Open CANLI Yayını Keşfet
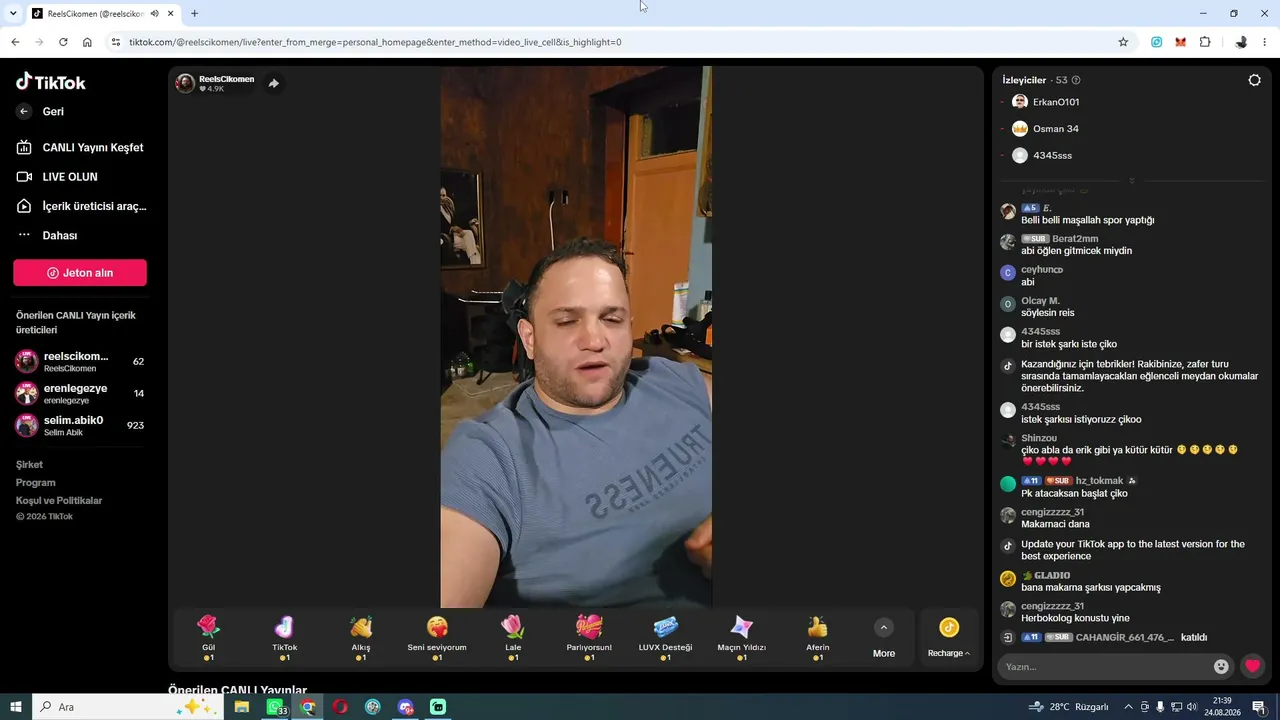1280x720 pixels. (80, 147)
